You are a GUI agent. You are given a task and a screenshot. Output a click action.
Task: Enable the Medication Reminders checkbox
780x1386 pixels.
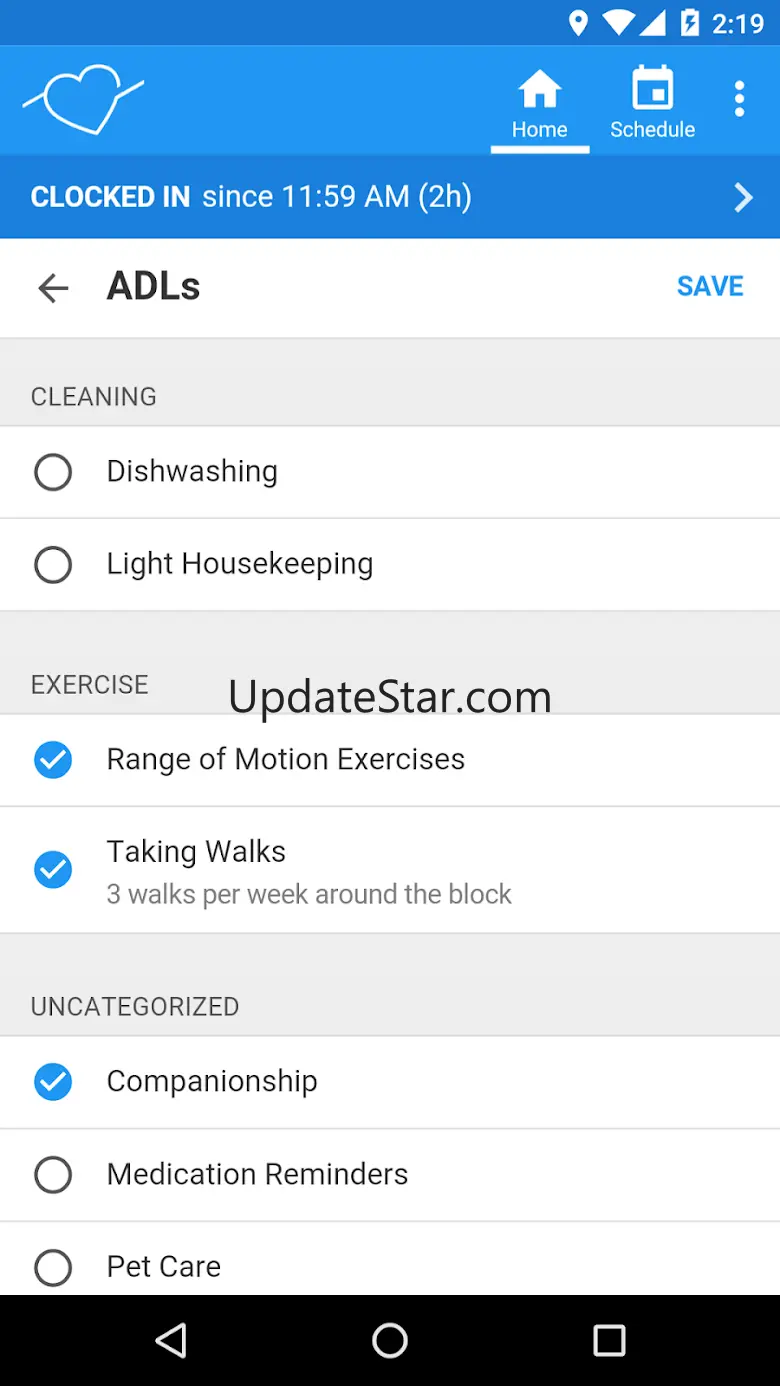tap(53, 1175)
